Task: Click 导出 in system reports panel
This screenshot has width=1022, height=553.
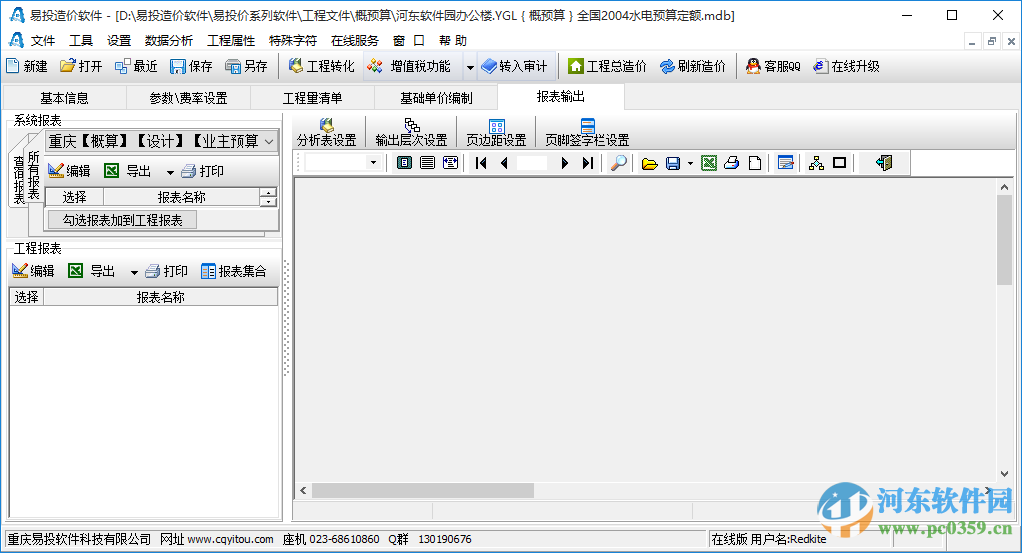Action: click(128, 171)
